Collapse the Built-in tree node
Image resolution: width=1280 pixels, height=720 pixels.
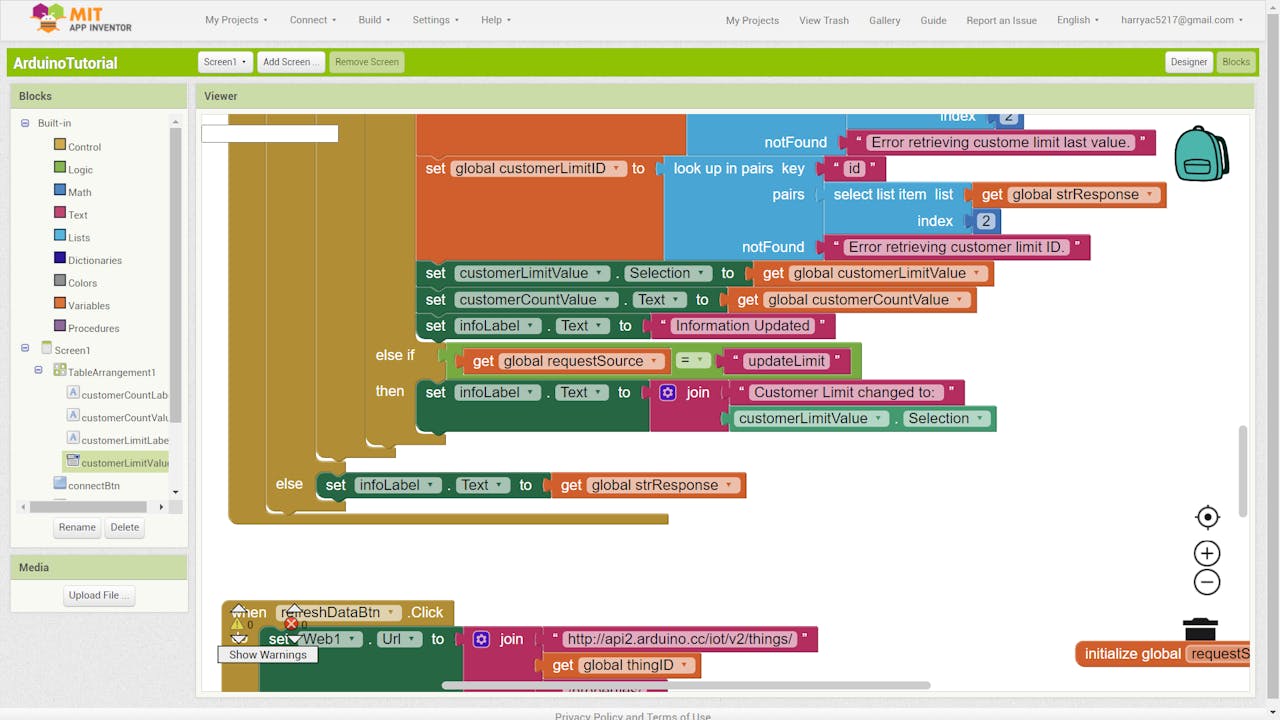point(26,123)
